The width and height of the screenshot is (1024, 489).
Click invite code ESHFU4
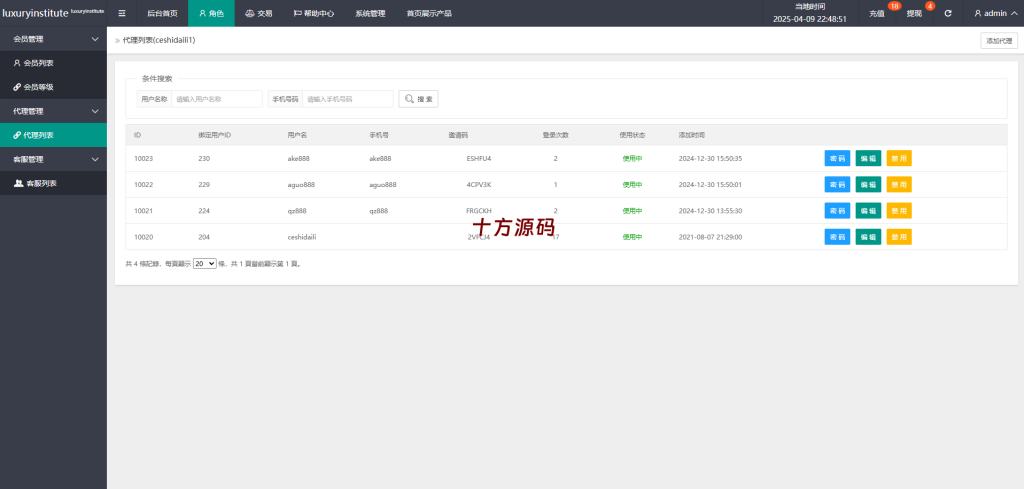(479, 159)
